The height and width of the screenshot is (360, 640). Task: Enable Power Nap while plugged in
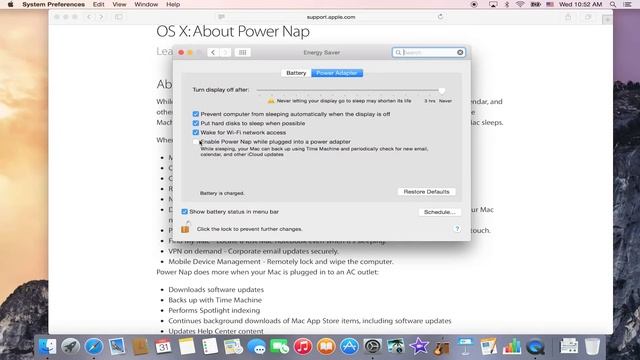coord(196,142)
